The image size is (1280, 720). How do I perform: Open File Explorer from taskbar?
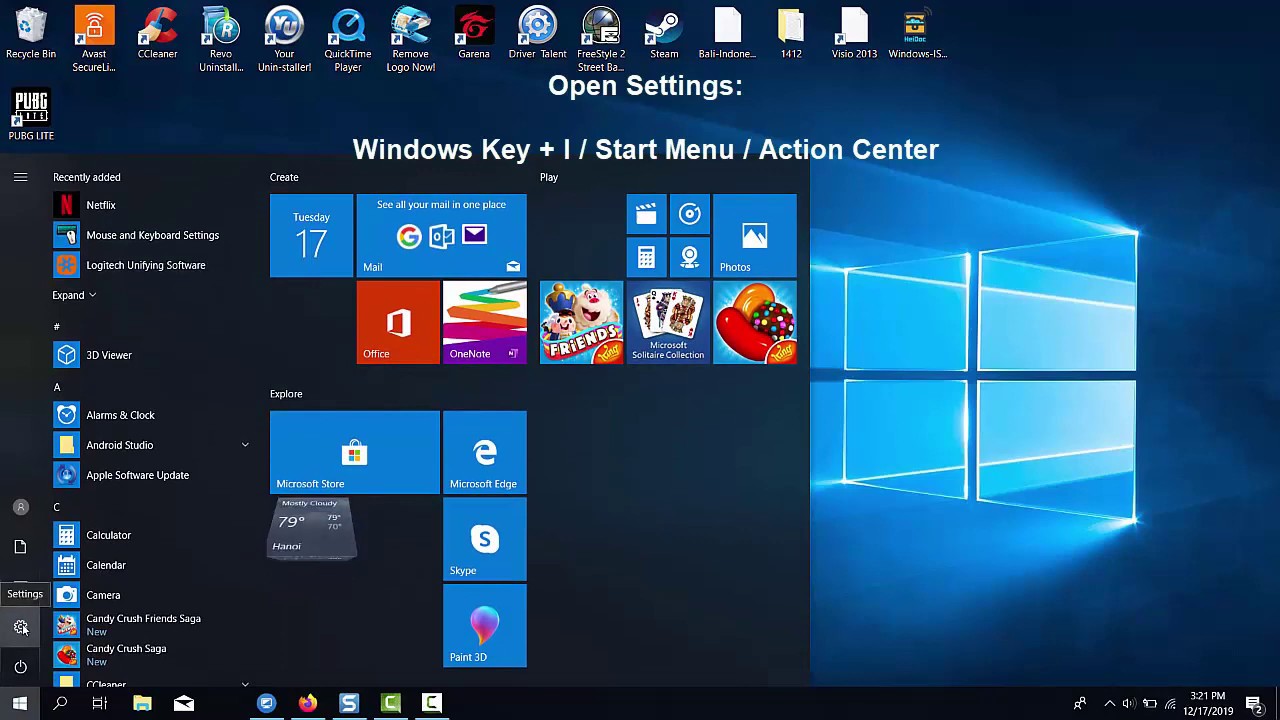click(x=142, y=703)
